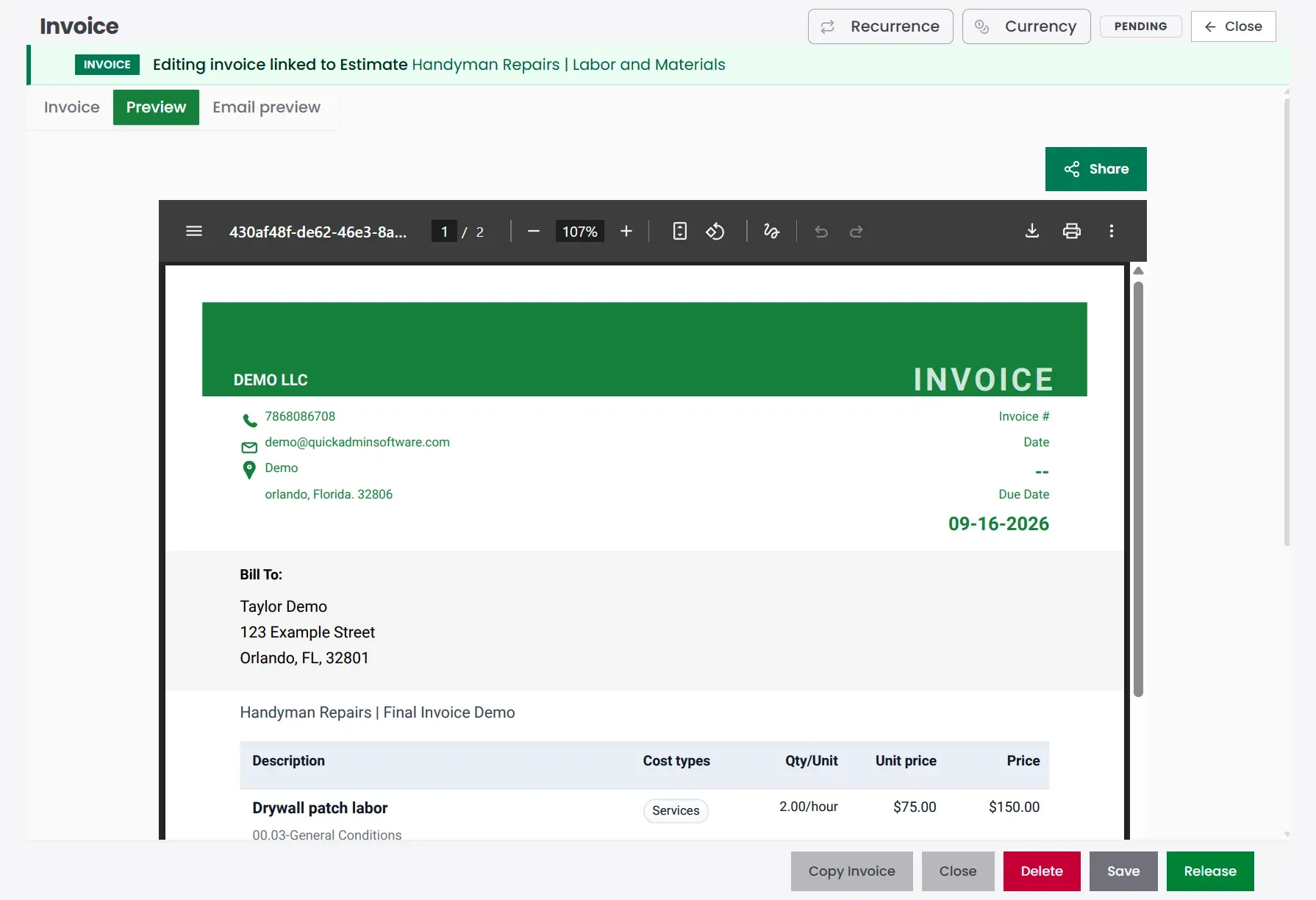
Task: Click the Drywall patch labor description
Action: pos(320,808)
